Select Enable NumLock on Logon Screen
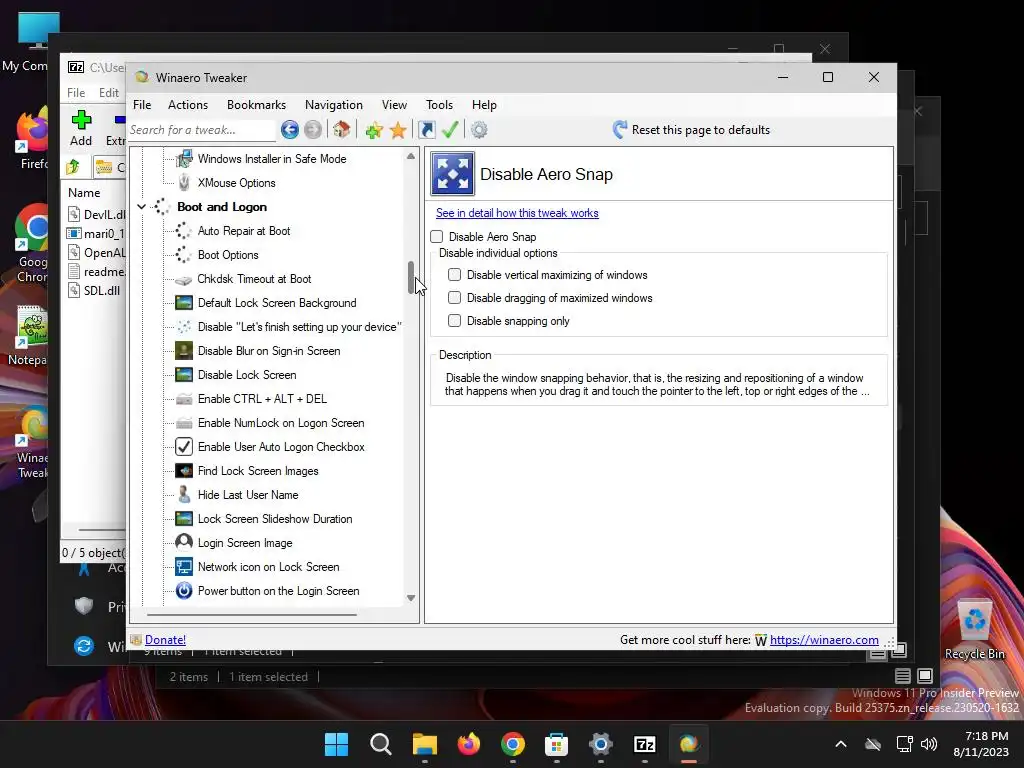The width and height of the screenshot is (1024, 768). 281,423
